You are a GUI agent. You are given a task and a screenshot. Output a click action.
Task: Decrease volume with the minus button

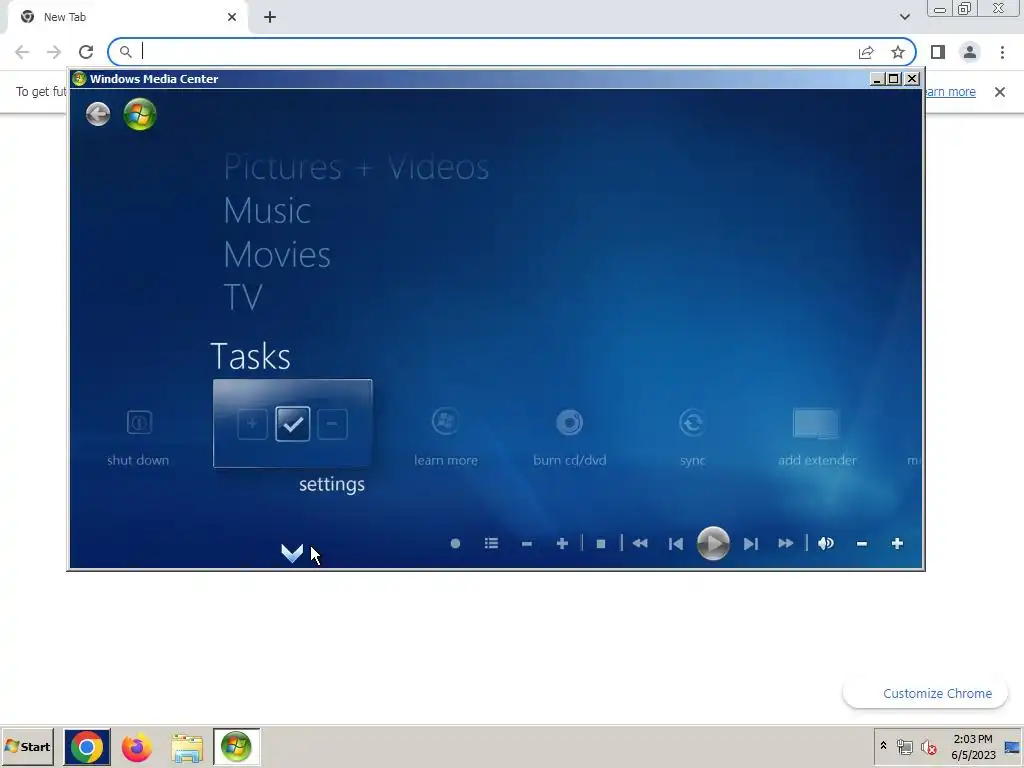point(861,543)
